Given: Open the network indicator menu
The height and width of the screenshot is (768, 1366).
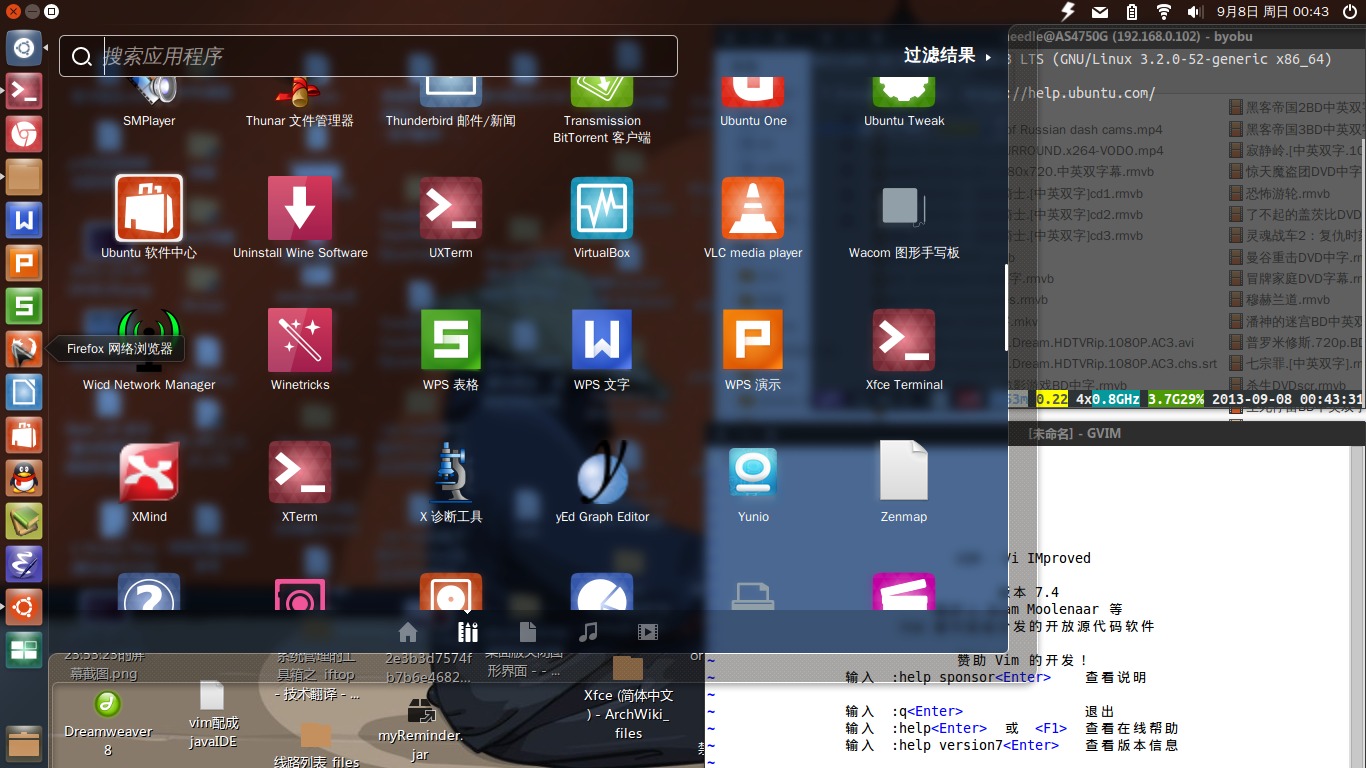Looking at the screenshot, I should pyautogui.click(x=1164, y=12).
